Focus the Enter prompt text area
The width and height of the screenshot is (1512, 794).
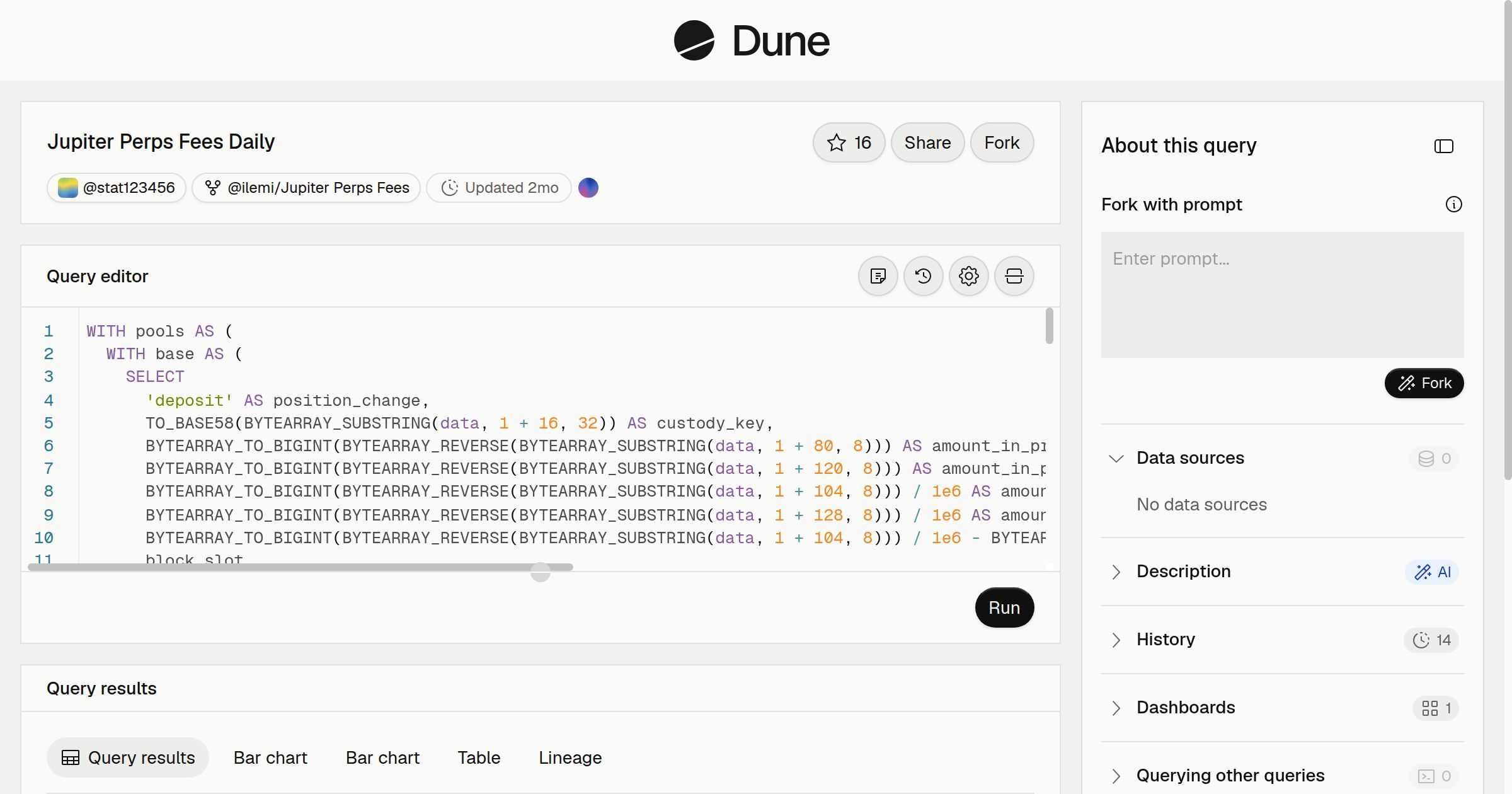(1282, 295)
